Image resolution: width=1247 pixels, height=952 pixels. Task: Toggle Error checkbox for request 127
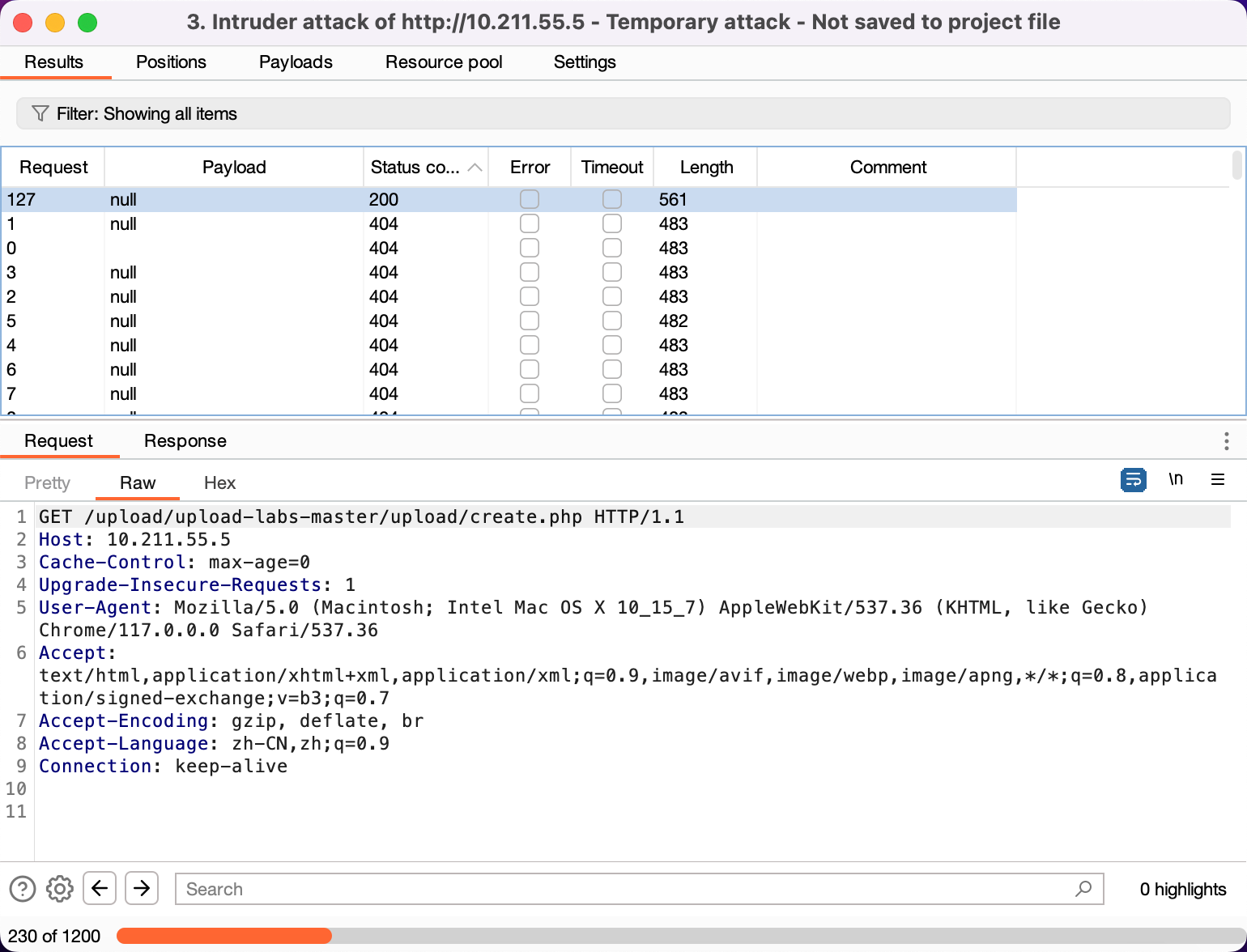[x=530, y=199]
